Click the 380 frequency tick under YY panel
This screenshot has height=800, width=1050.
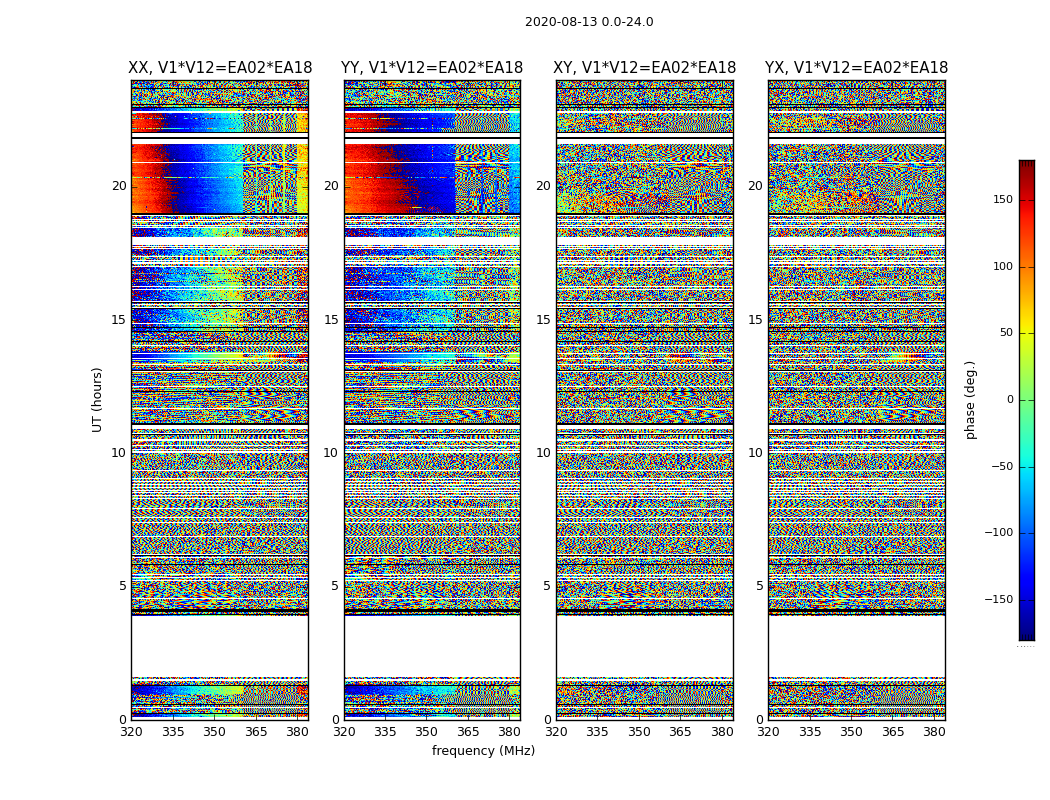coord(510,732)
